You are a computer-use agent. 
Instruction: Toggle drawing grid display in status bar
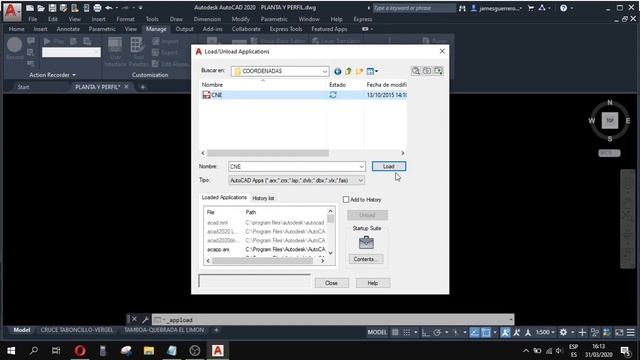(x=395, y=332)
